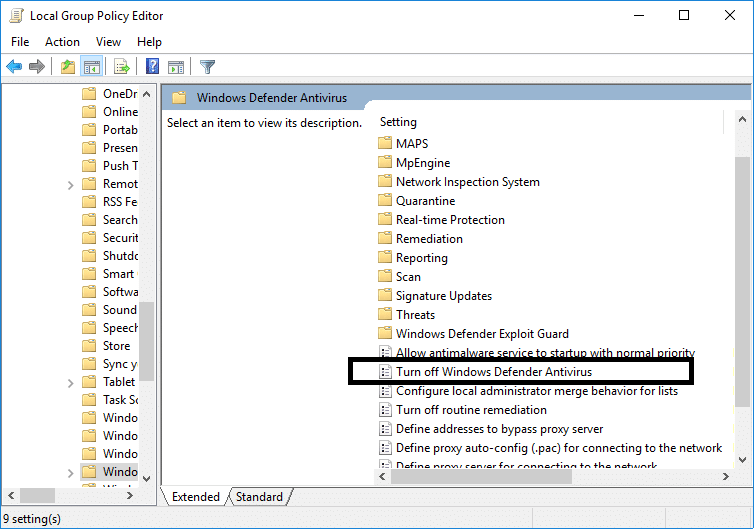
Task: Switch to the Extended tab
Action: [x=196, y=497]
